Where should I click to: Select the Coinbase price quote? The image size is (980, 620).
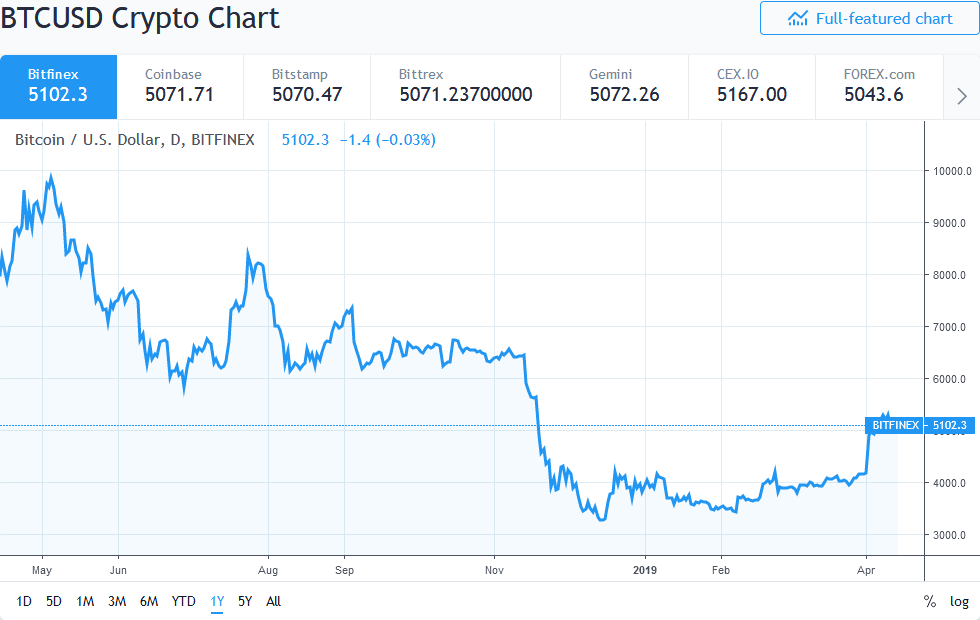point(182,86)
